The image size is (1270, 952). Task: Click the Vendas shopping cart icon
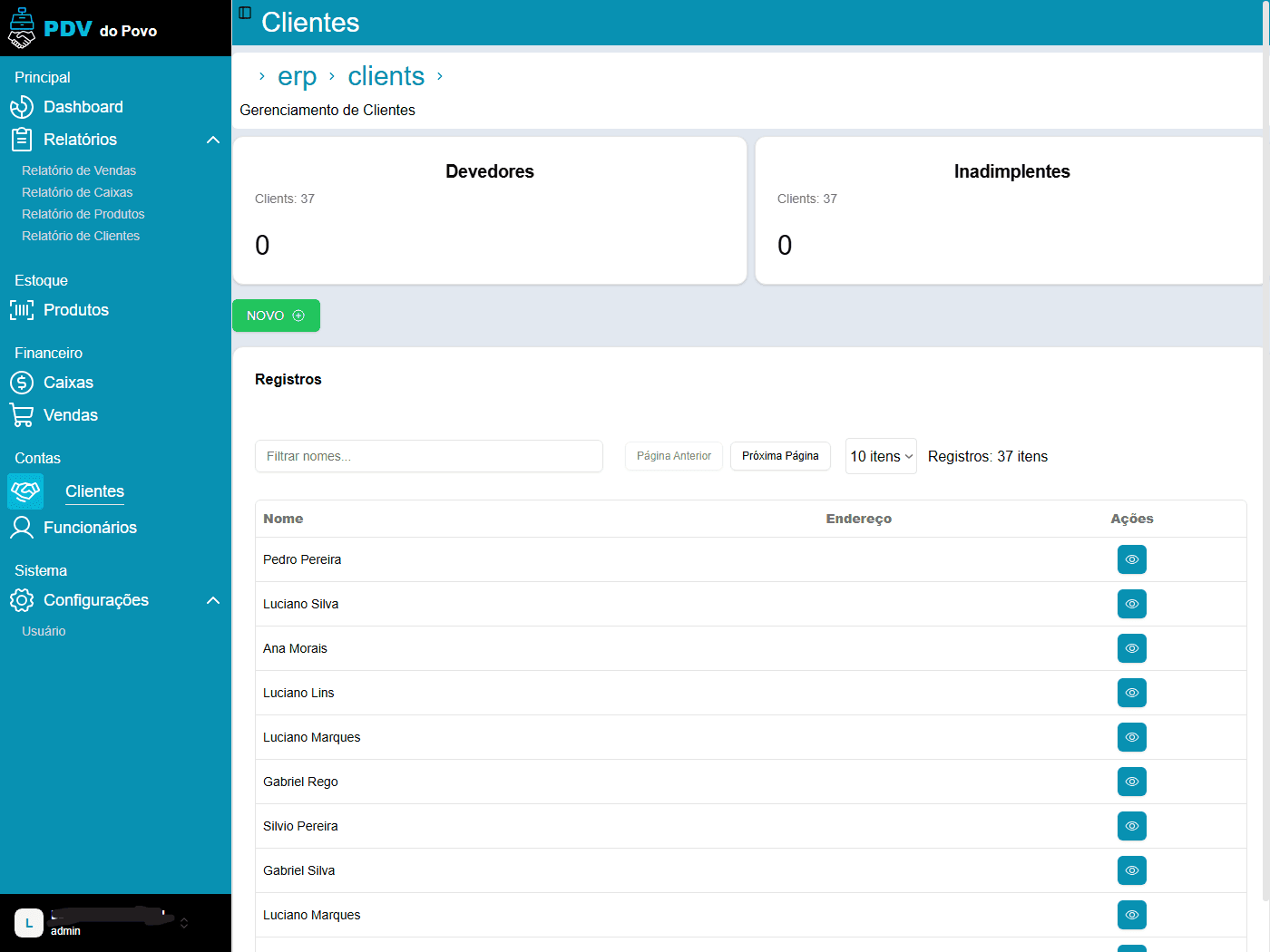click(22, 415)
